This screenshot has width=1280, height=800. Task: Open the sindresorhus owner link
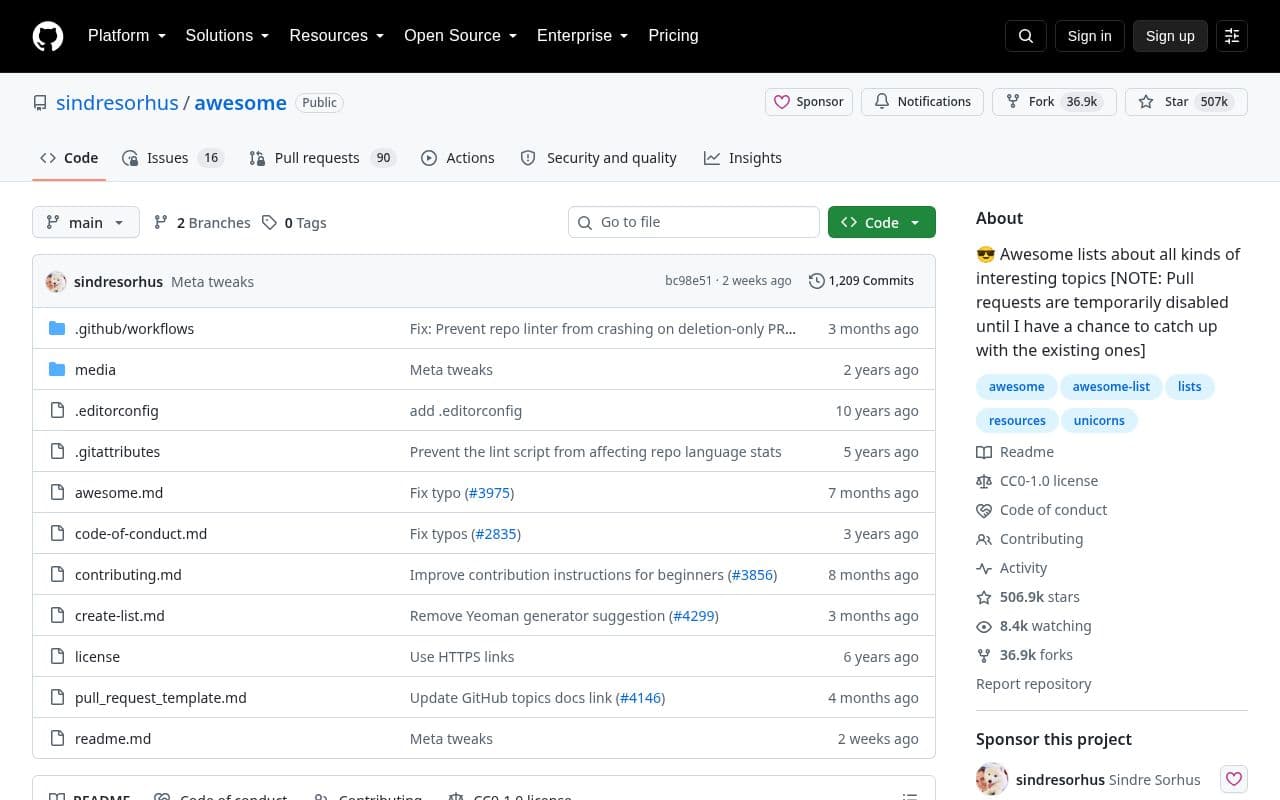[x=117, y=103]
